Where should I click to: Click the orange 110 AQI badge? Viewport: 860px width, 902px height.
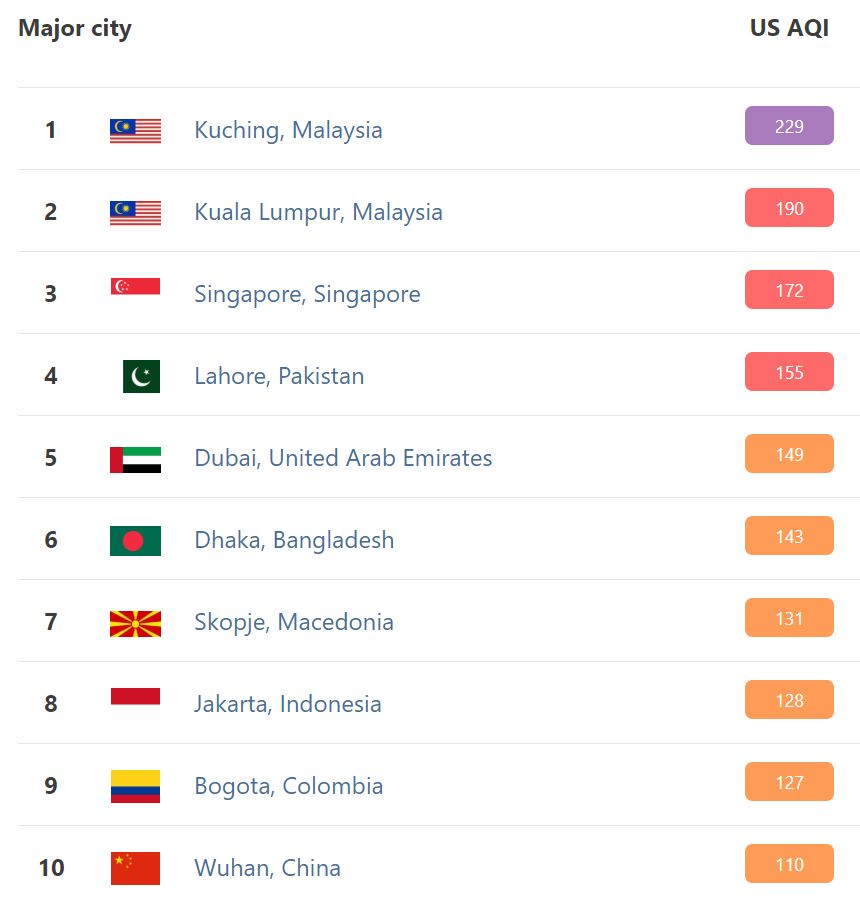pyautogui.click(x=789, y=864)
